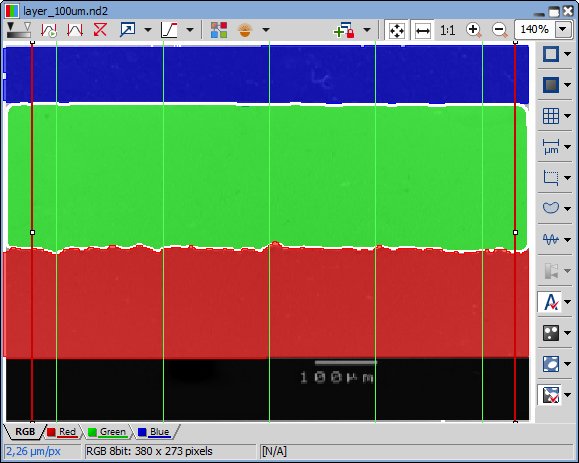
Task: Click the reset LUTs red cross icon
Action: pyautogui.click(x=100, y=30)
